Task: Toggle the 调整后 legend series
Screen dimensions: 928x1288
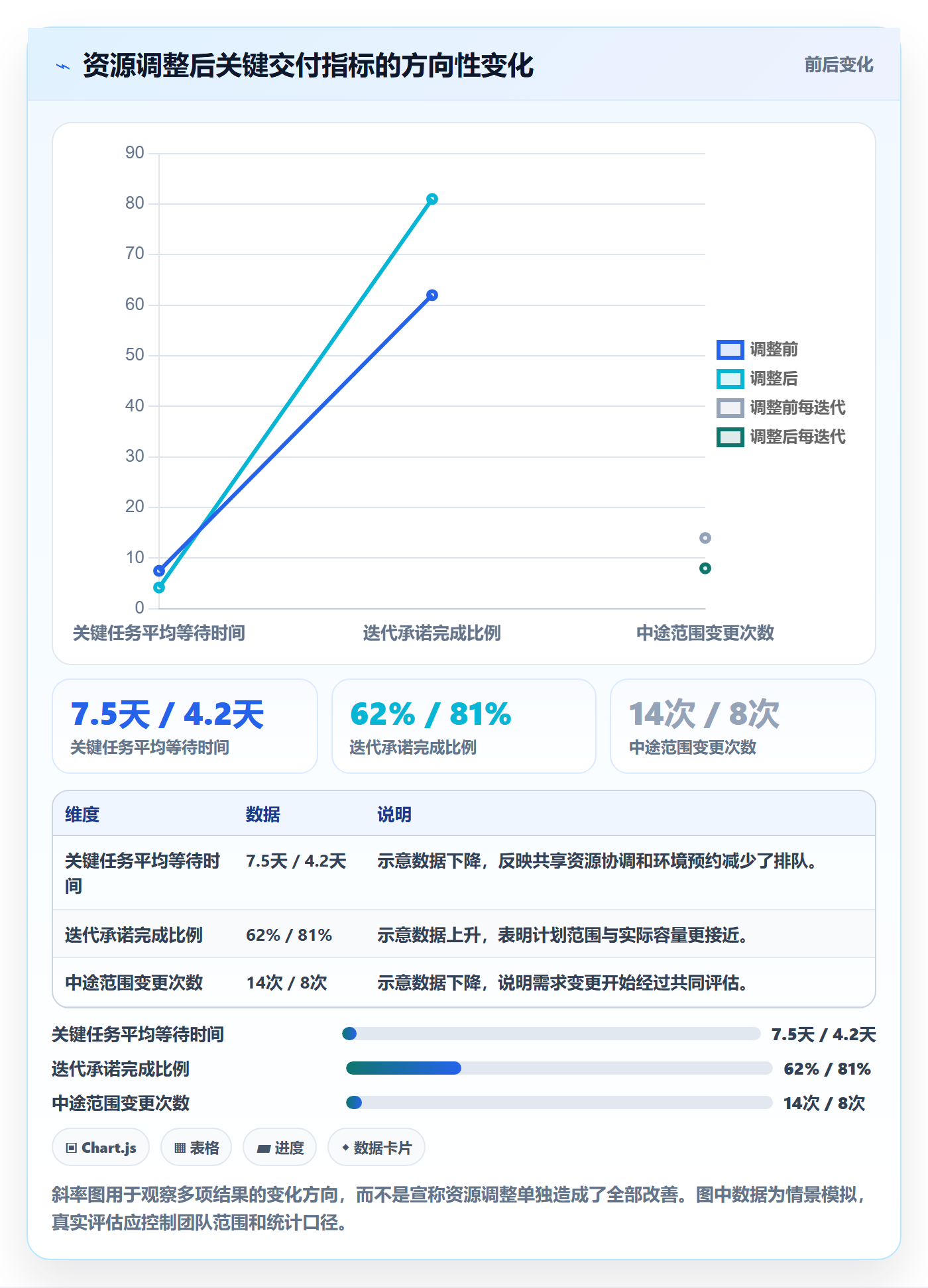Action: [x=757, y=378]
